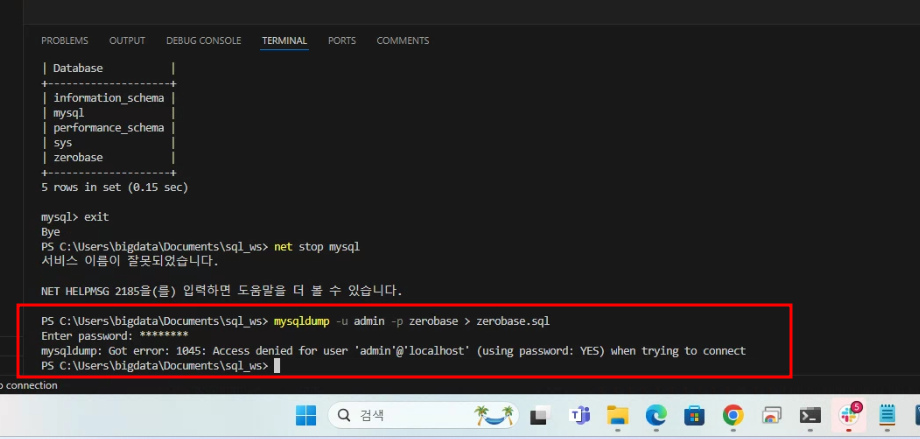This screenshot has width=920, height=439.
Task: Click the last PowerShell prompt at the cursor
Action: tap(161, 366)
